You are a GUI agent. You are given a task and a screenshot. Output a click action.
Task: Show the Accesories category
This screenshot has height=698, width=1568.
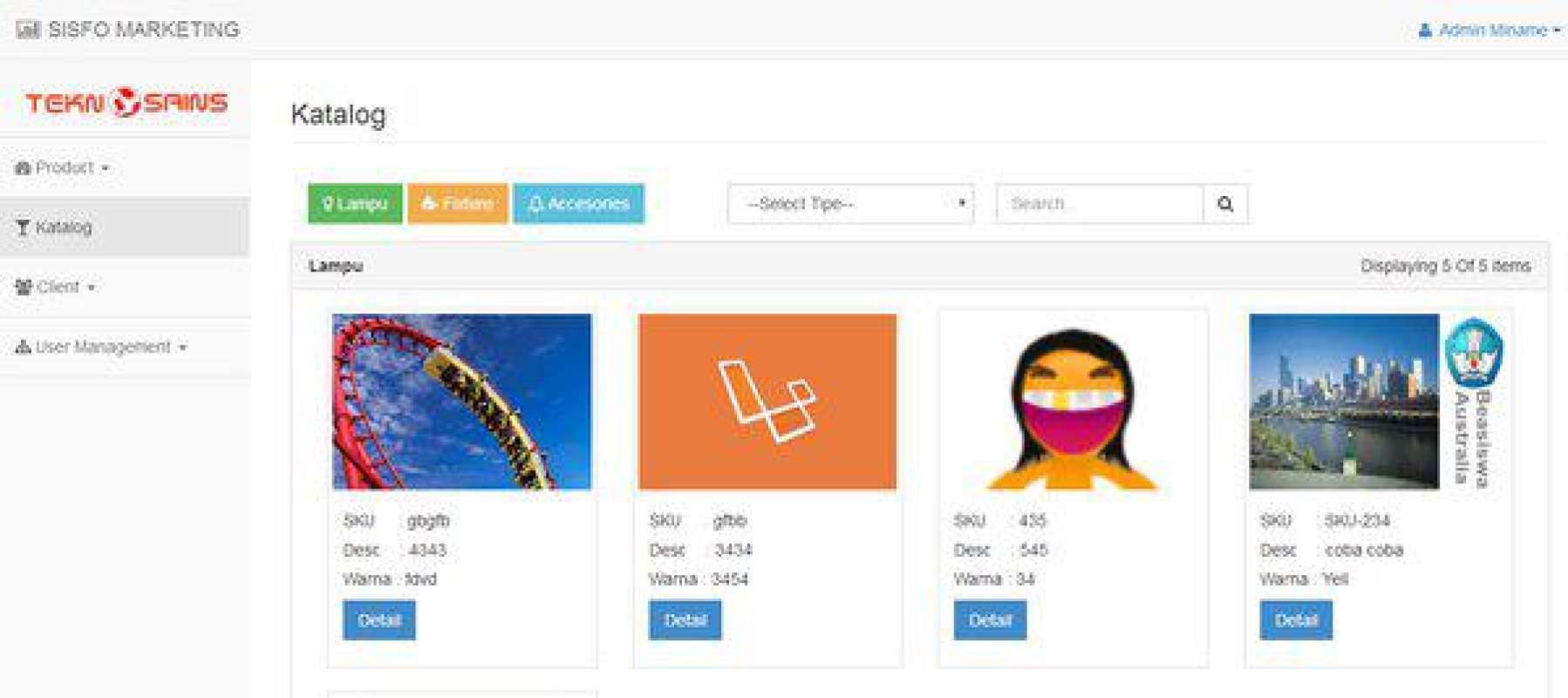tap(578, 204)
